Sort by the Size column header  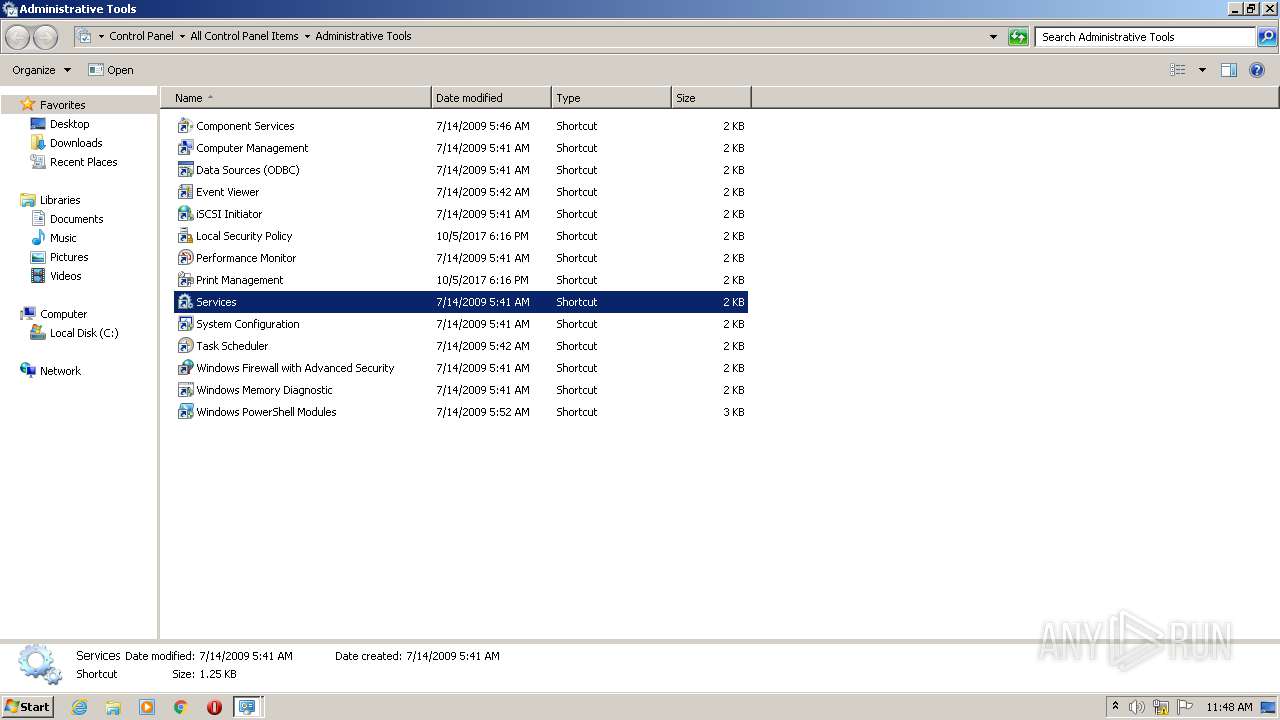click(x=711, y=98)
